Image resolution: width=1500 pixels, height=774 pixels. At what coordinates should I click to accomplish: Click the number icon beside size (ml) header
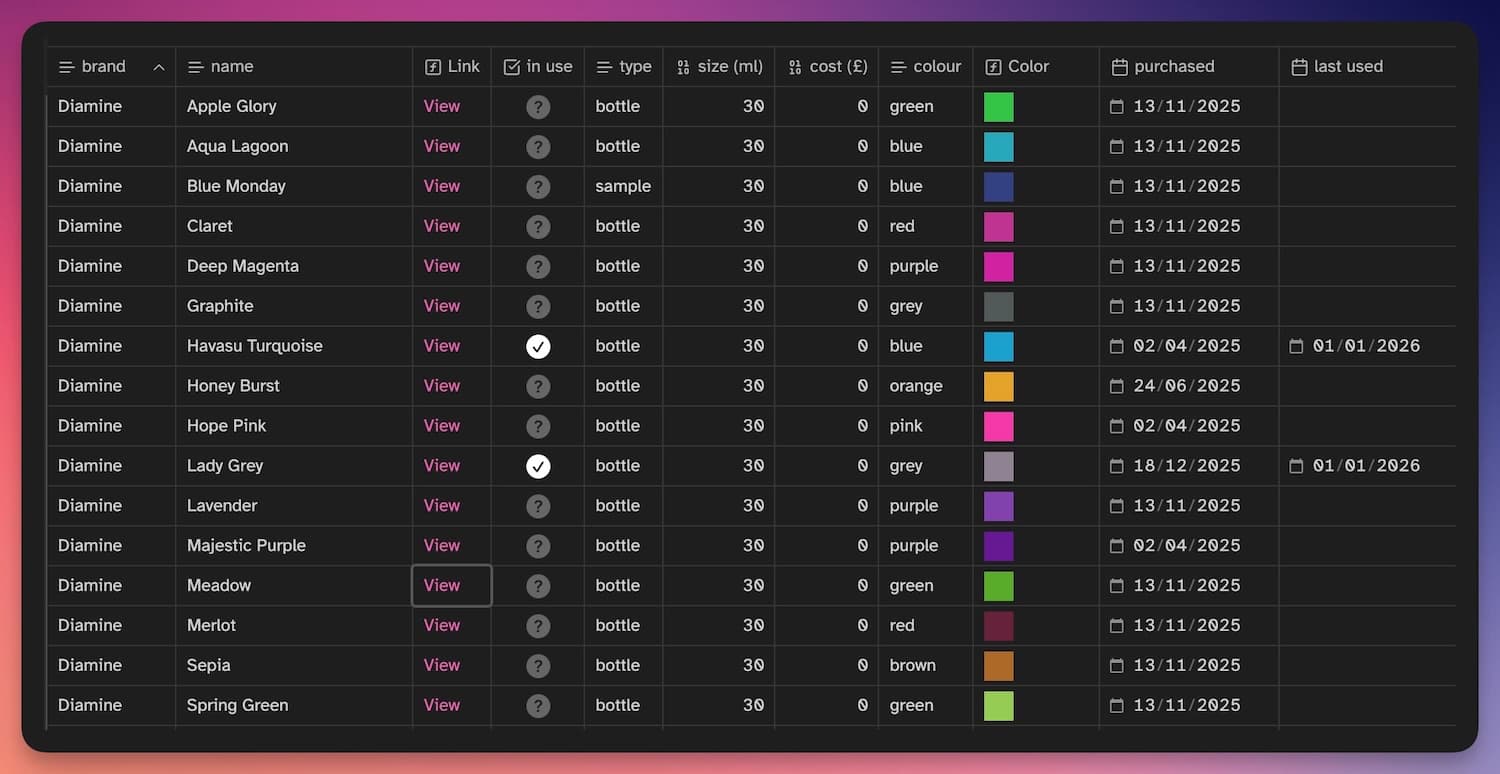point(683,67)
